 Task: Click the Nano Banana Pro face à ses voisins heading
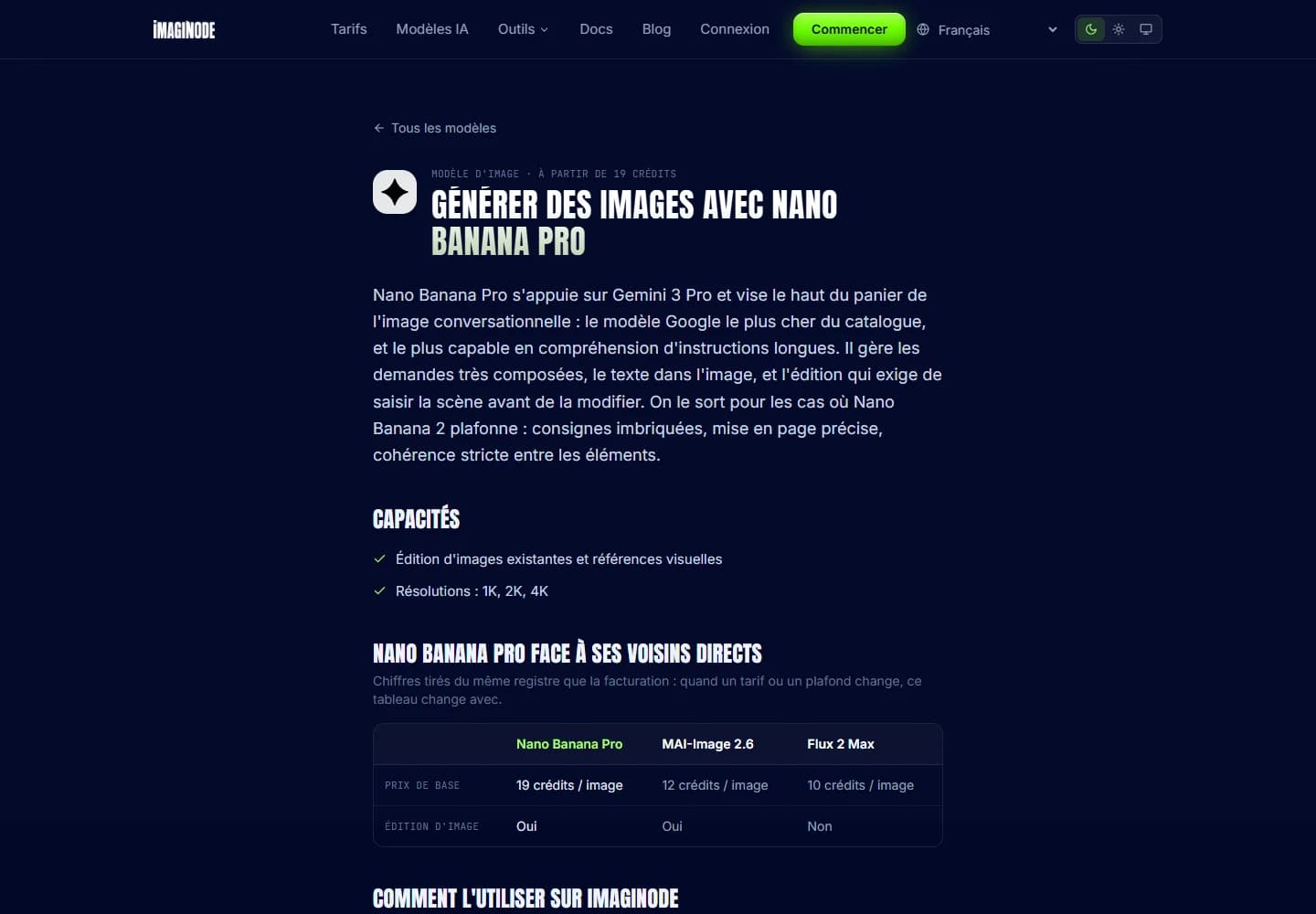(568, 654)
